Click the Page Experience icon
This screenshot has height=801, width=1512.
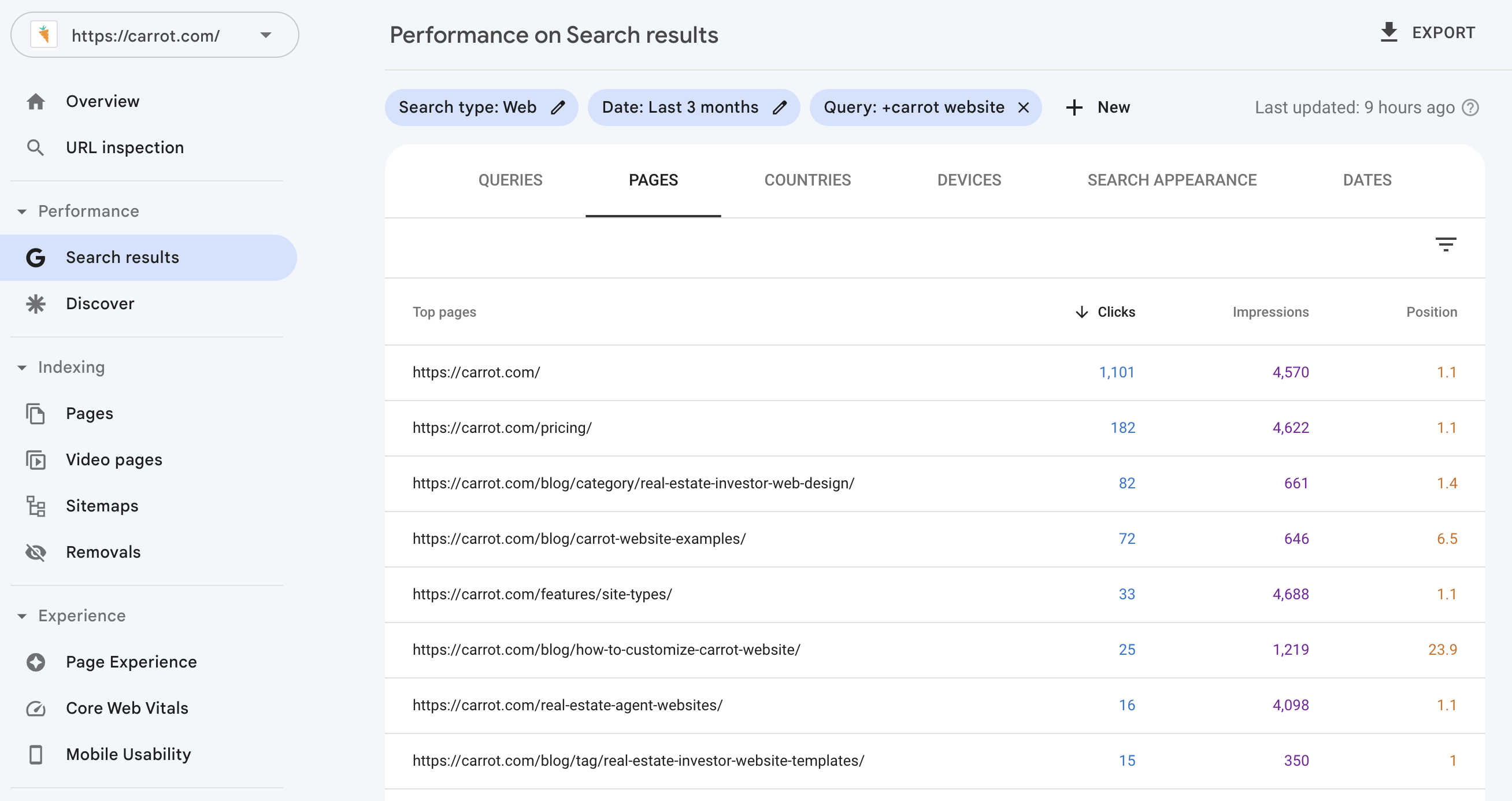point(36,662)
